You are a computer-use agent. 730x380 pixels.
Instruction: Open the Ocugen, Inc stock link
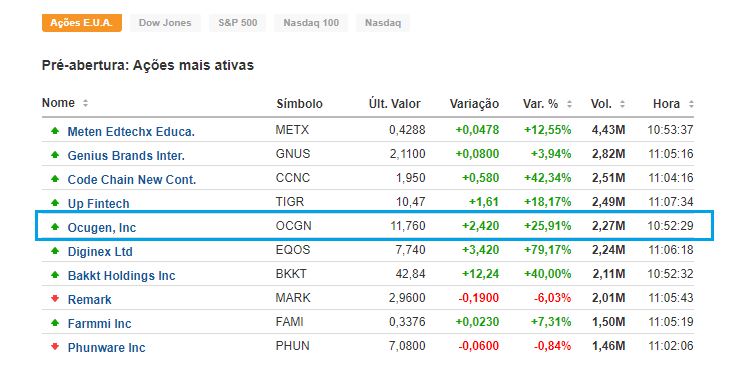[101, 228]
